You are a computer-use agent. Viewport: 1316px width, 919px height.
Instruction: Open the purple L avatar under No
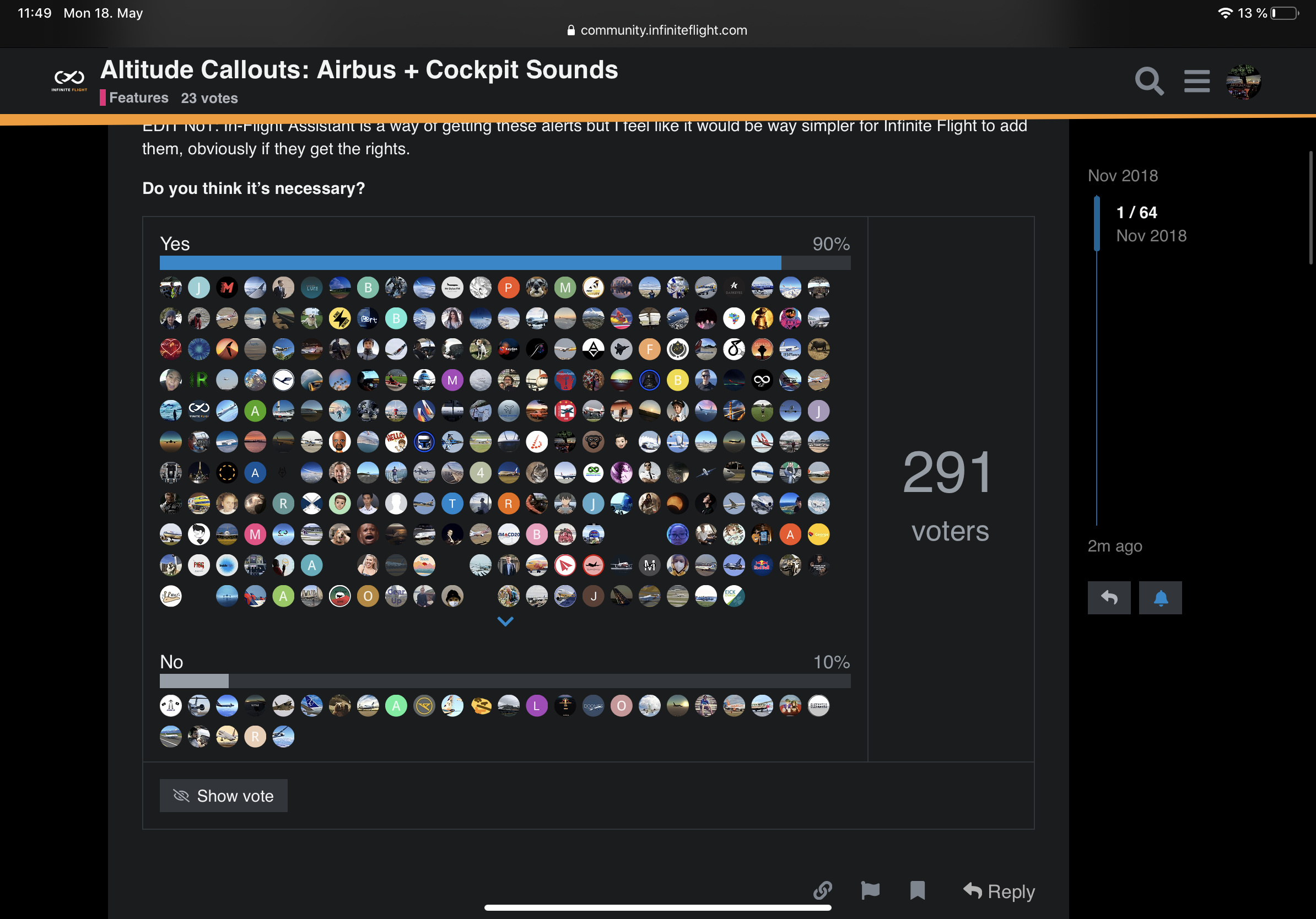[x=537, y=706]
